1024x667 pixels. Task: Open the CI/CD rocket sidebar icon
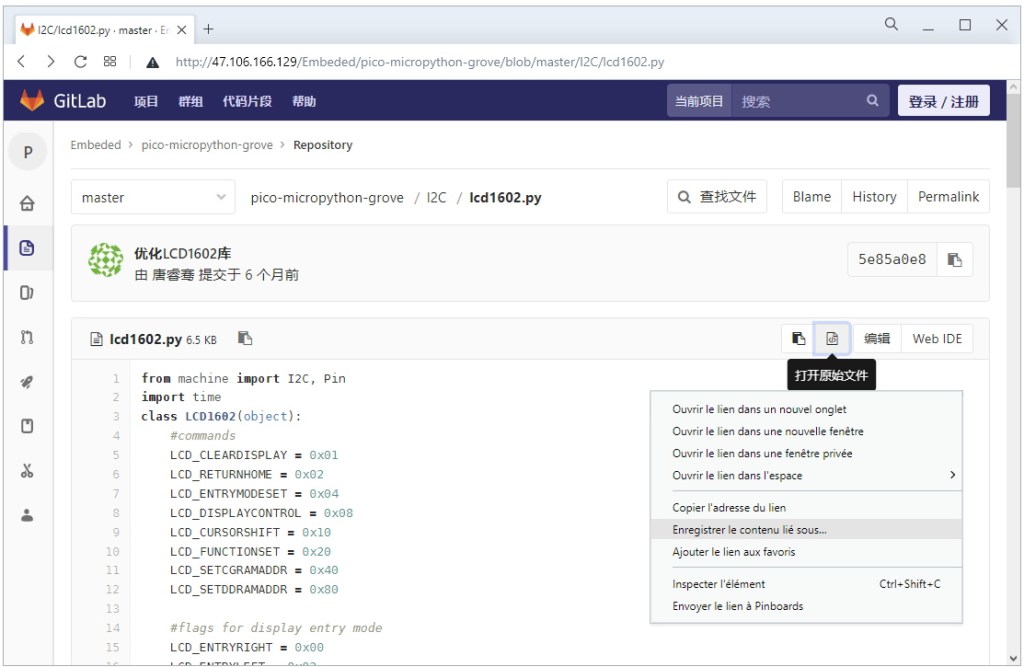(27, 382)
